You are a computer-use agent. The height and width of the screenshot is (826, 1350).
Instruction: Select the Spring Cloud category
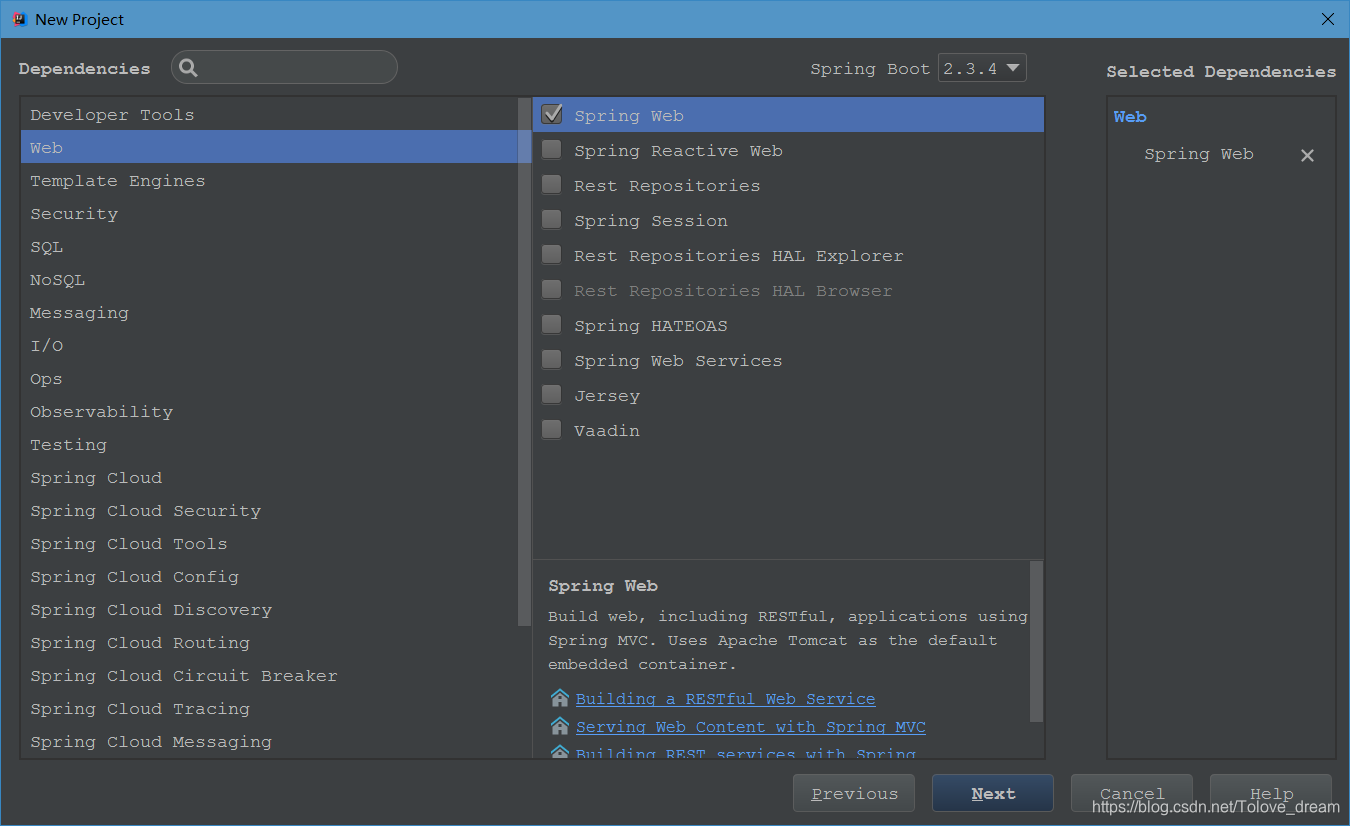(270, 477)
